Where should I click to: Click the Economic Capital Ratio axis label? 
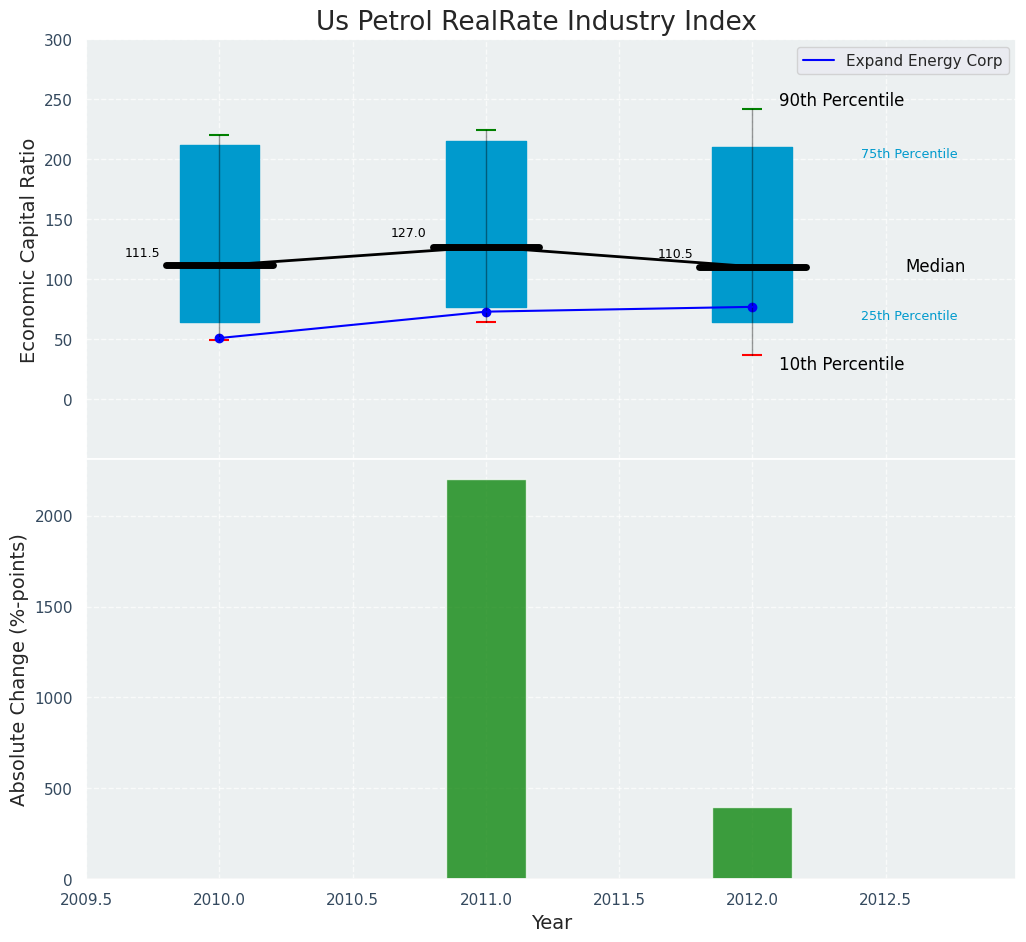click(29, 250)
